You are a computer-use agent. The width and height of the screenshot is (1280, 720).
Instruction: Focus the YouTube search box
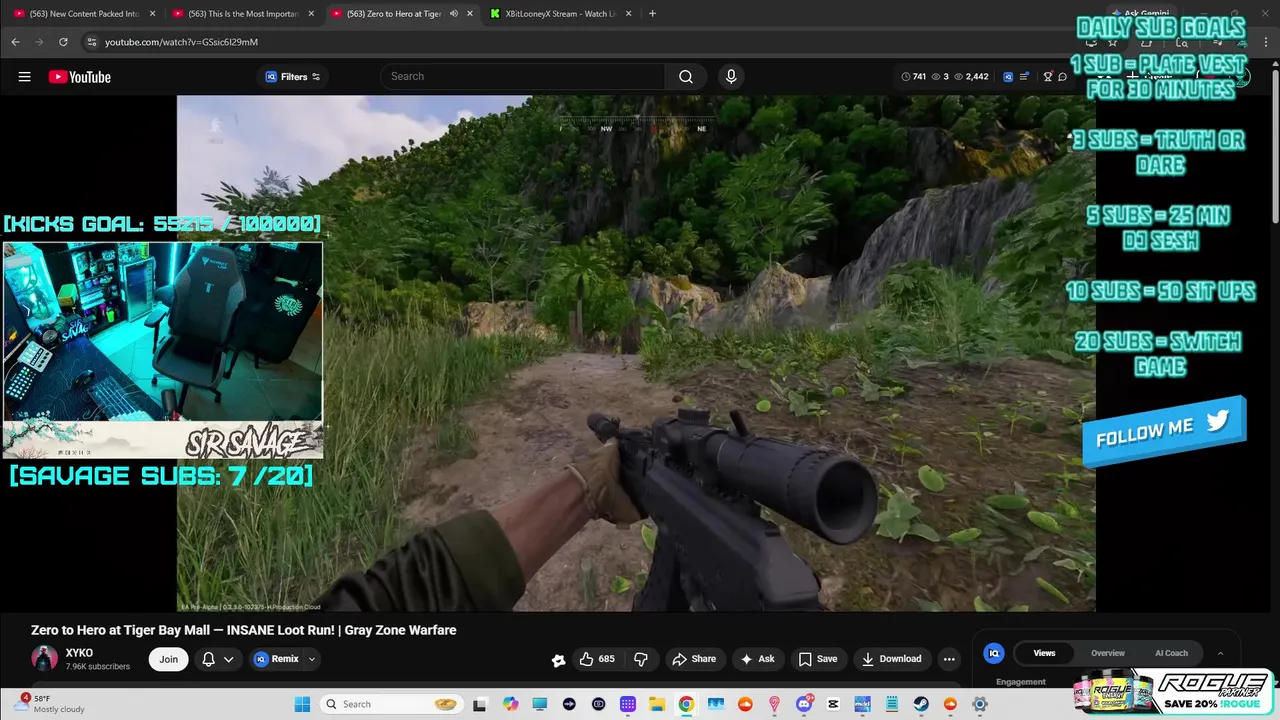(522, 76)
